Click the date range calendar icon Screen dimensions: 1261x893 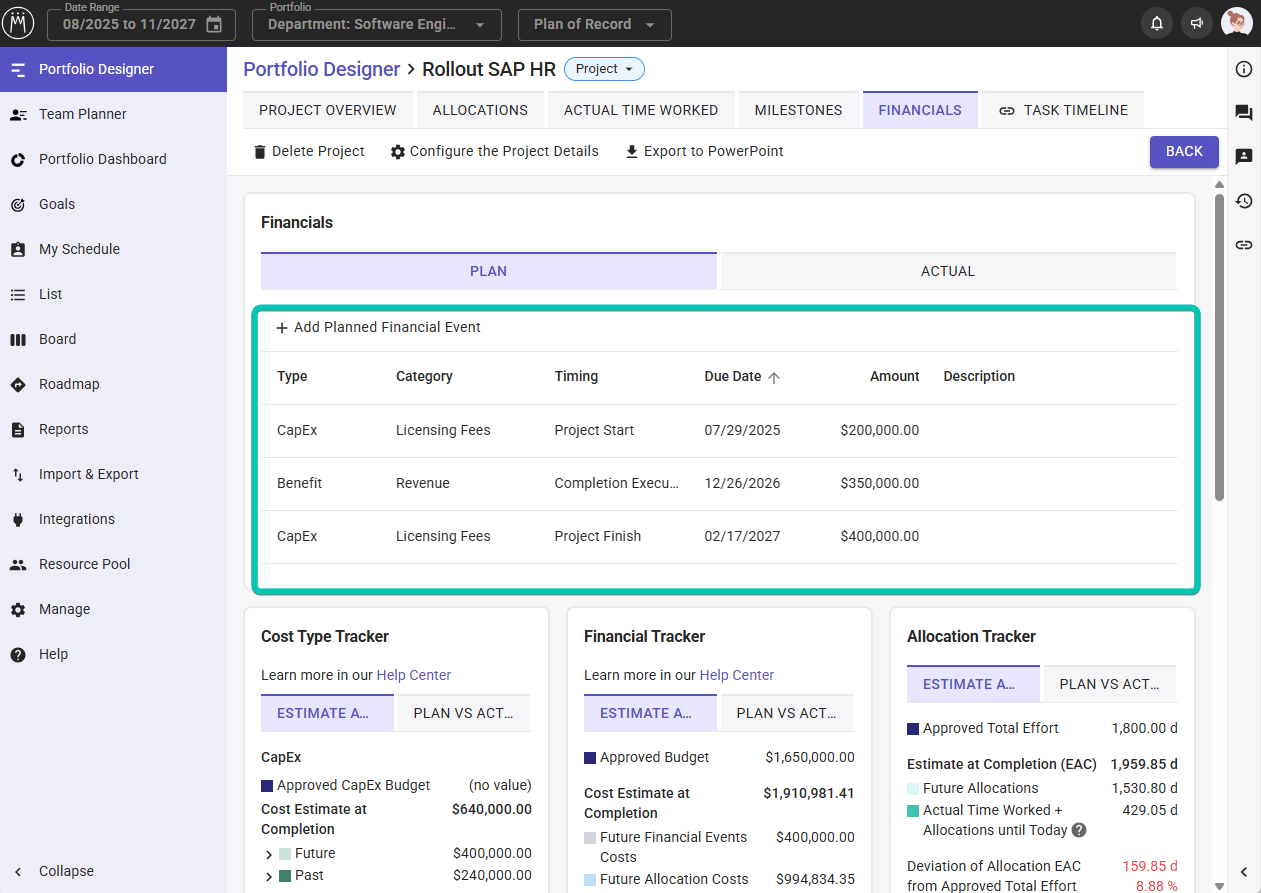click(214, 25)
